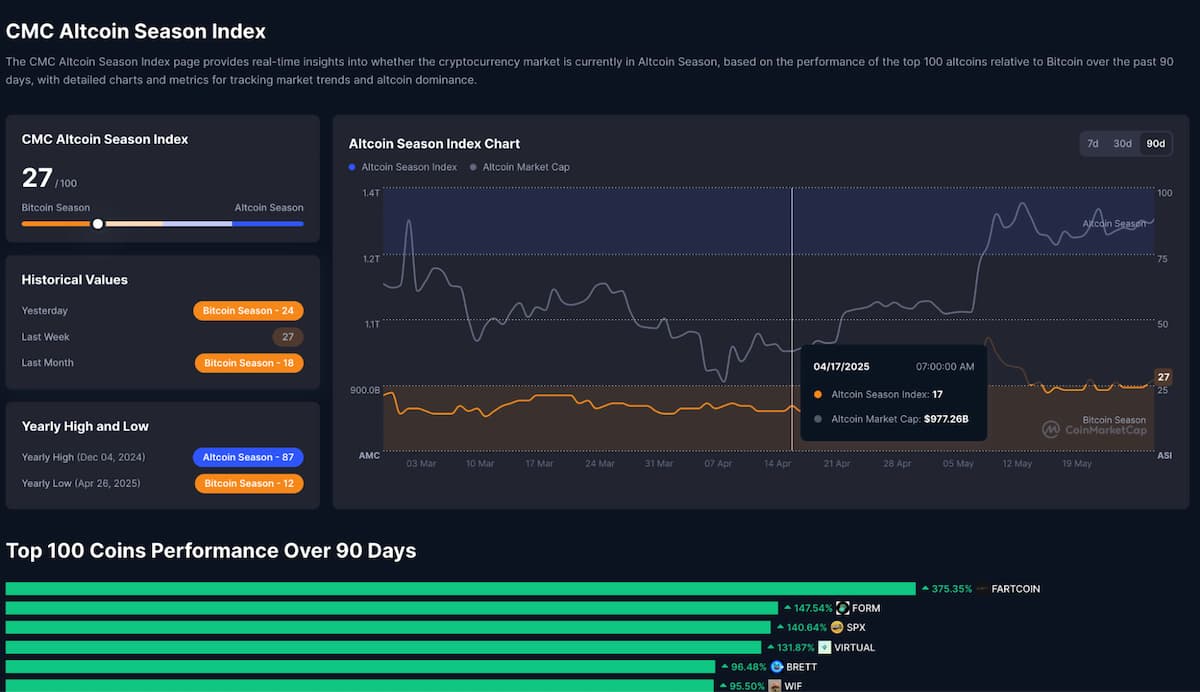Click the season index slider handle
Image resolution: width=1200 pixels, height=692 pixels.
click(97, 223)
